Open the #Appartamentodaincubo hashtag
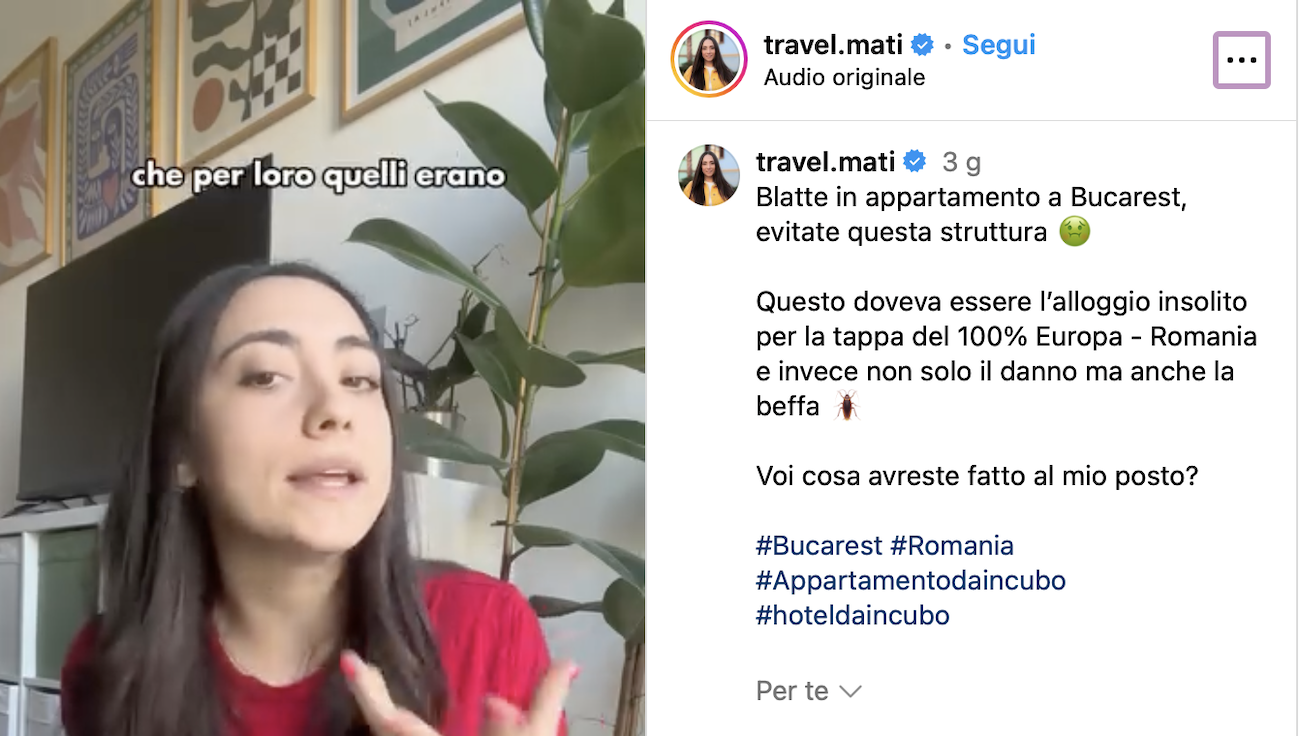This screenshot has width=1300, height=736. [911, 581]
